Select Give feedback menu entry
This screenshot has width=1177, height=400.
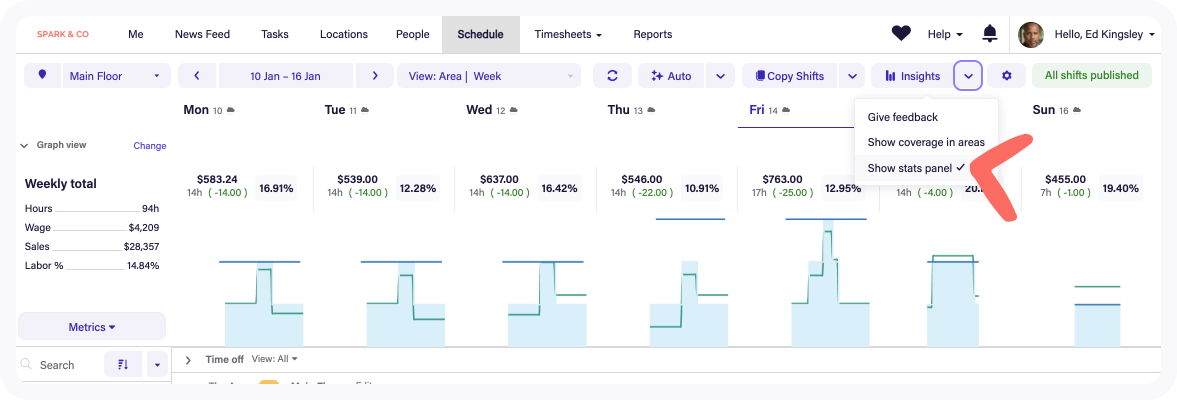coord(902,117)
